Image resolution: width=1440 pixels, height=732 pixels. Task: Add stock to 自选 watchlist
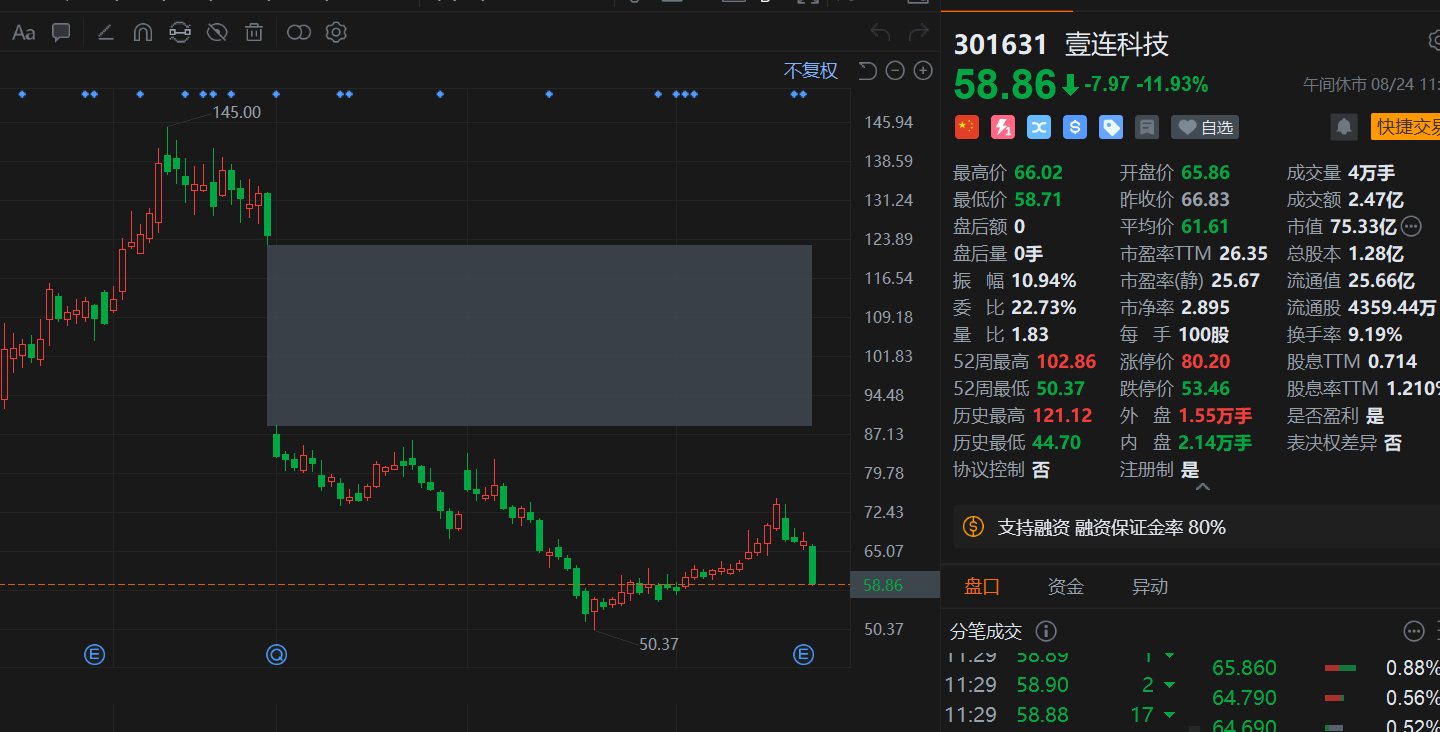(1205, 127)
